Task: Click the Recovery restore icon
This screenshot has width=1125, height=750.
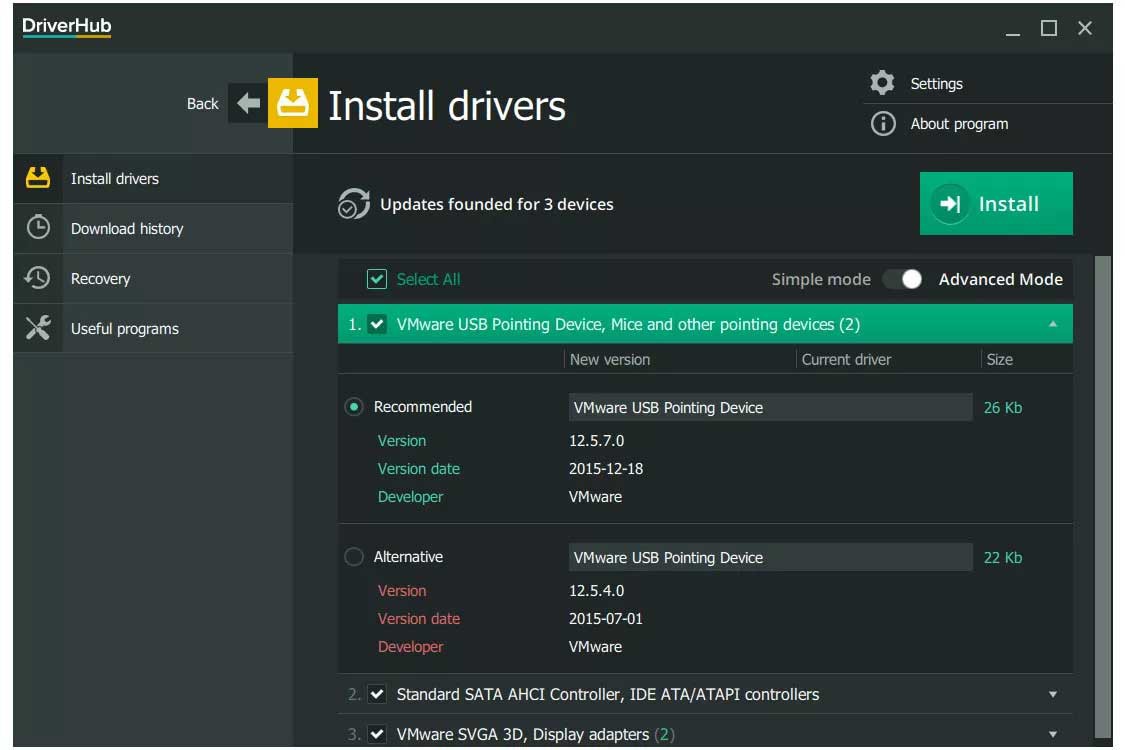Action: click(36, 278)
